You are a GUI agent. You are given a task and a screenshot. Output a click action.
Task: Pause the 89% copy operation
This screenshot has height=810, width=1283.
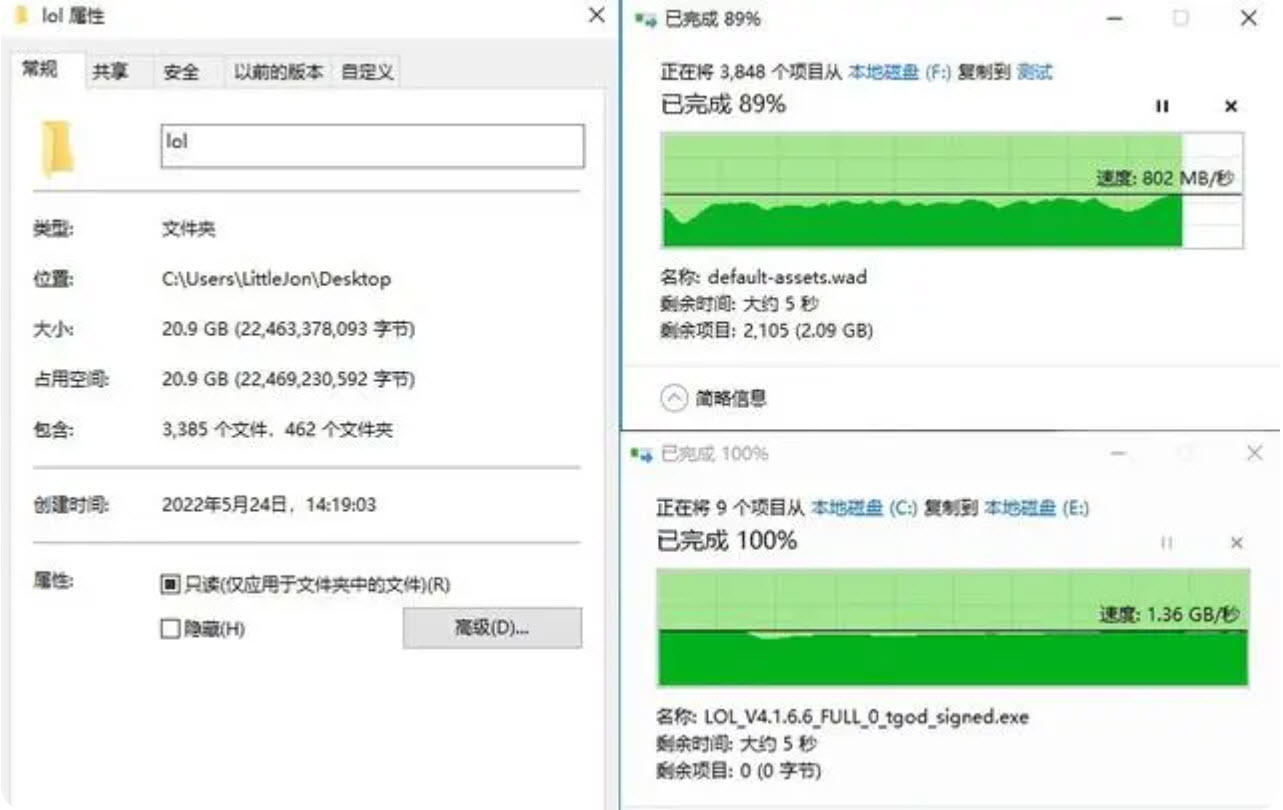1163,105
